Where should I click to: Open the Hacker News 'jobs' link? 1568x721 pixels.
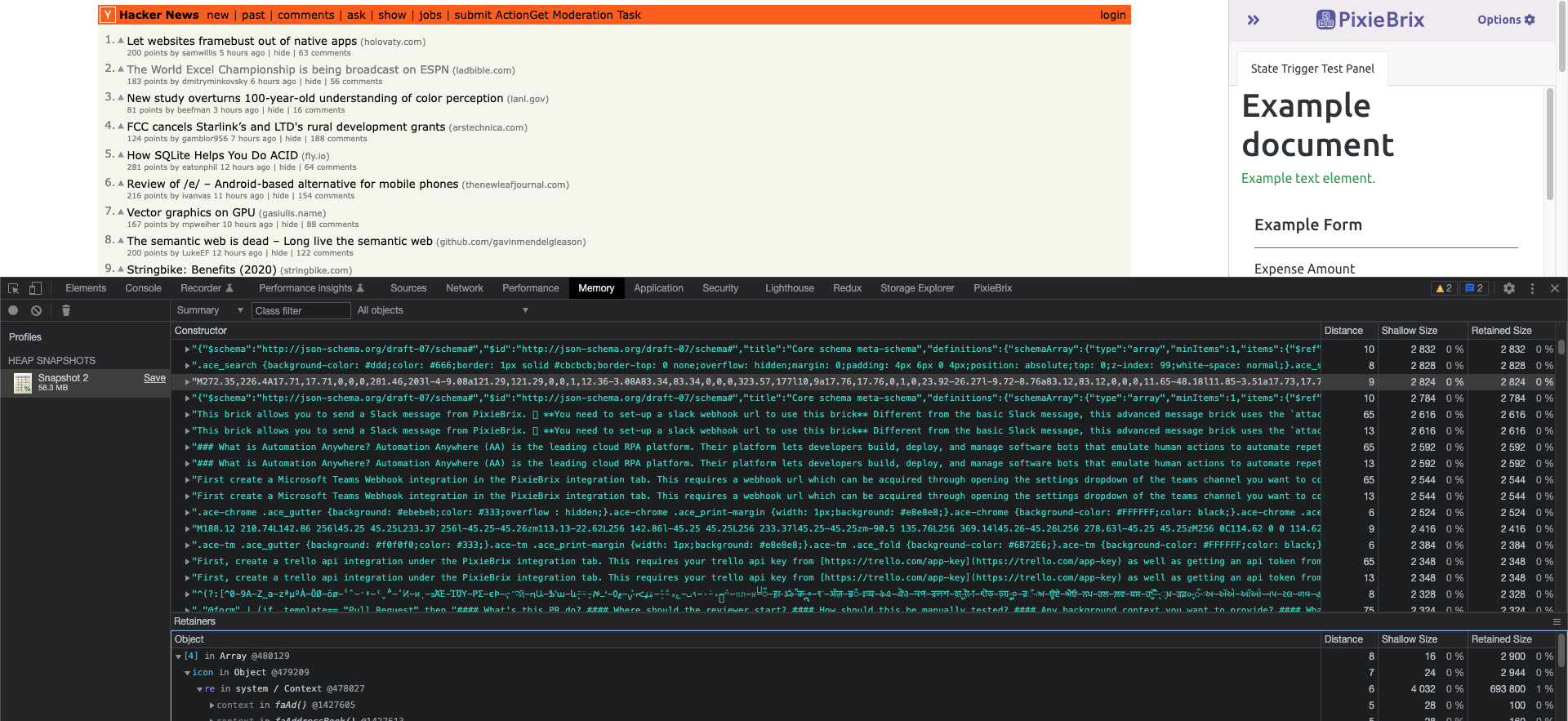(430, 15)
